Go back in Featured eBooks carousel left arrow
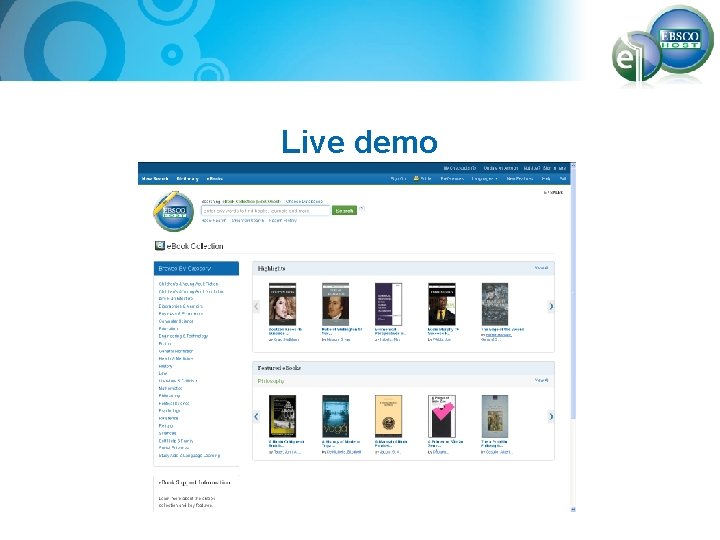 click(x=256, y=416)
